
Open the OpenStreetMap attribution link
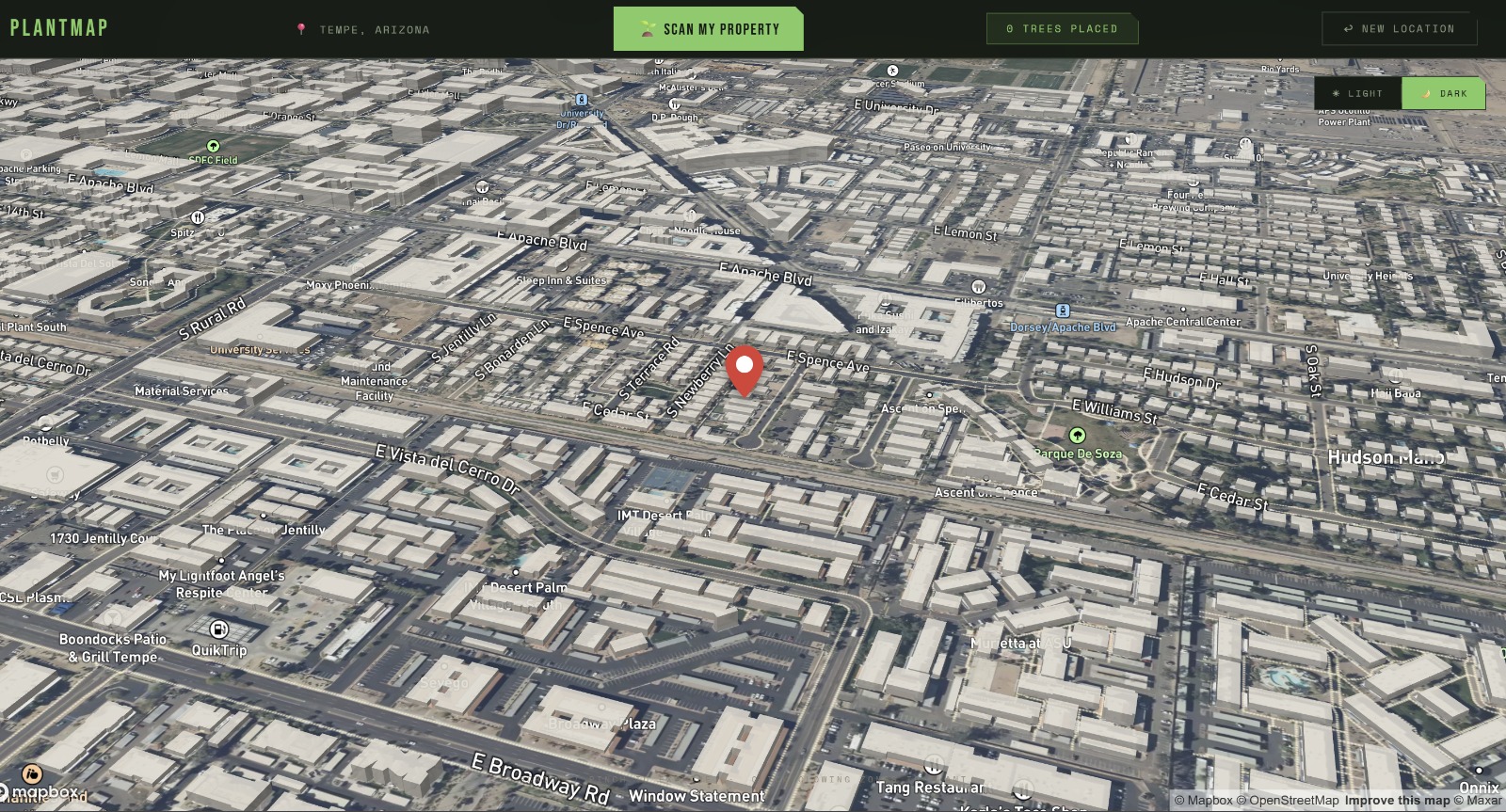[x=1288, y=801]
